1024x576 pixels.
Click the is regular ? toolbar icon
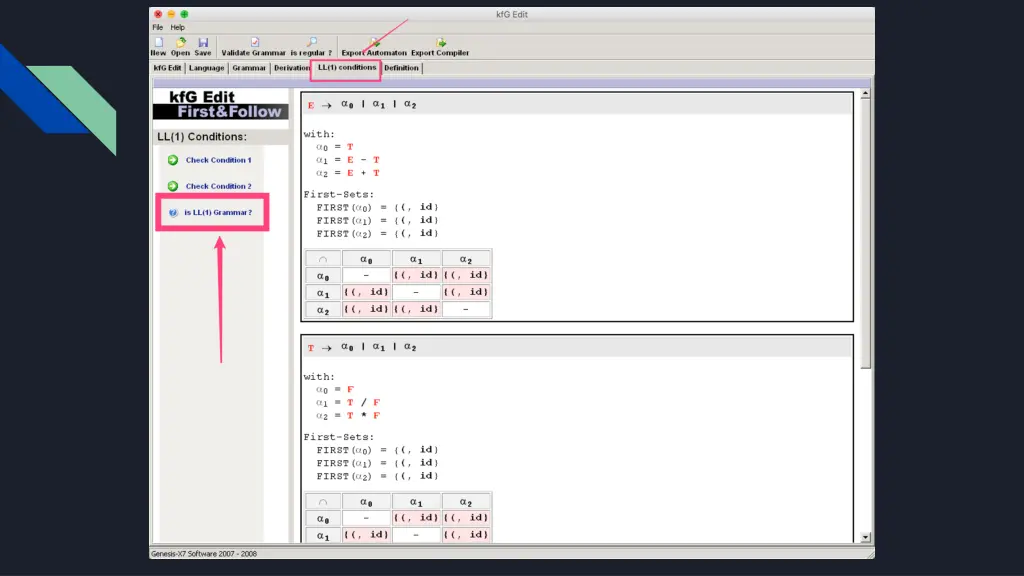click(x=312, y=42)
